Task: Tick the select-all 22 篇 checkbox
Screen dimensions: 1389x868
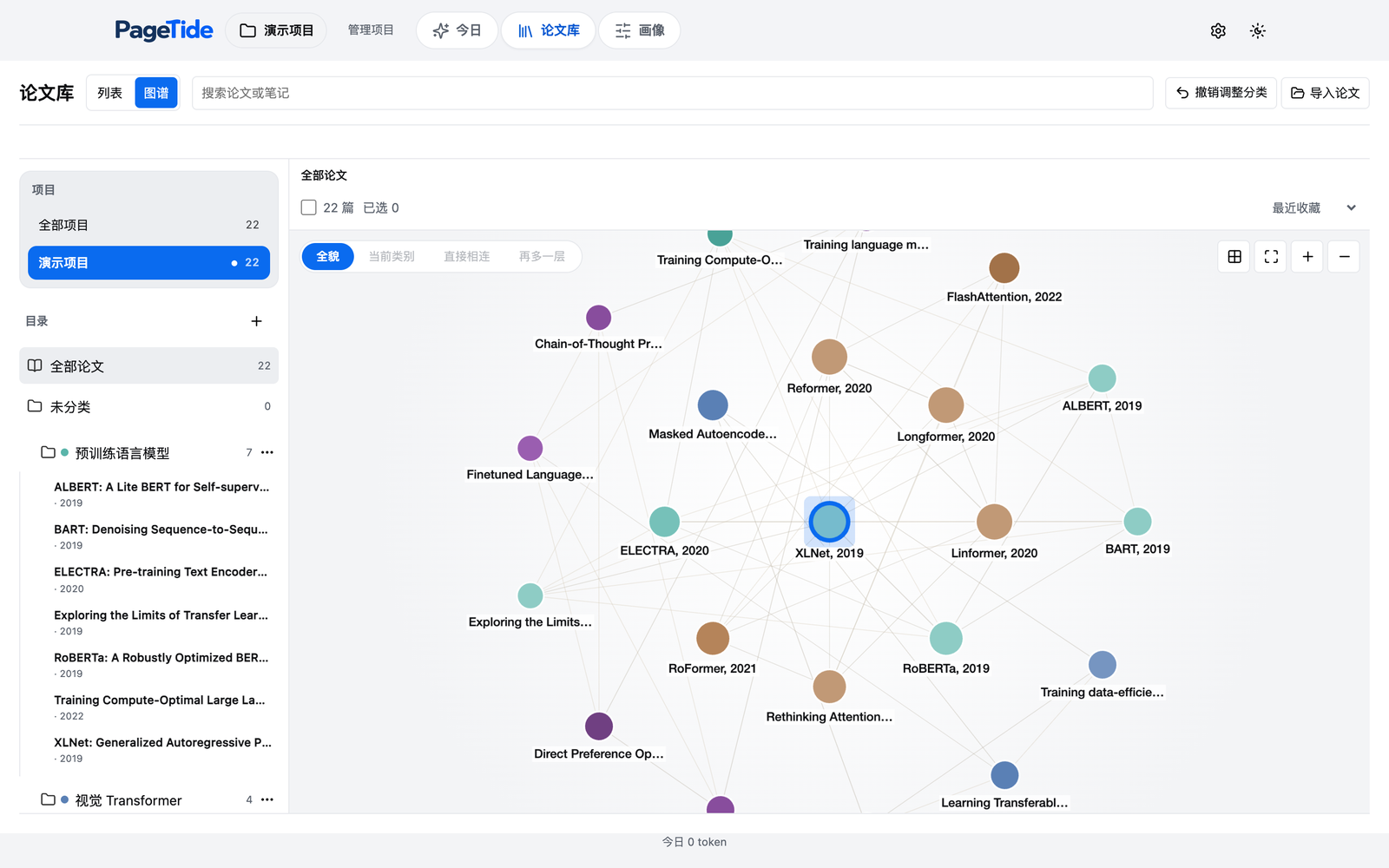Action: 308,207
